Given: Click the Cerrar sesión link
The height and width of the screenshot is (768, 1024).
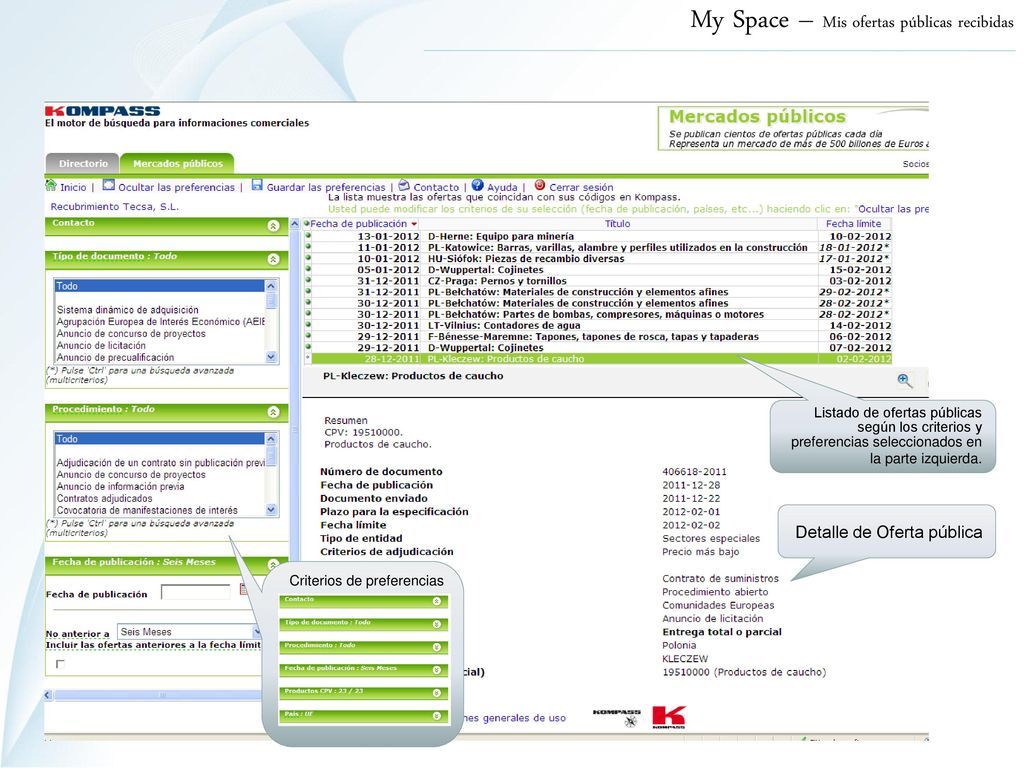Looking at the screenshot, I should pos(581,187).
